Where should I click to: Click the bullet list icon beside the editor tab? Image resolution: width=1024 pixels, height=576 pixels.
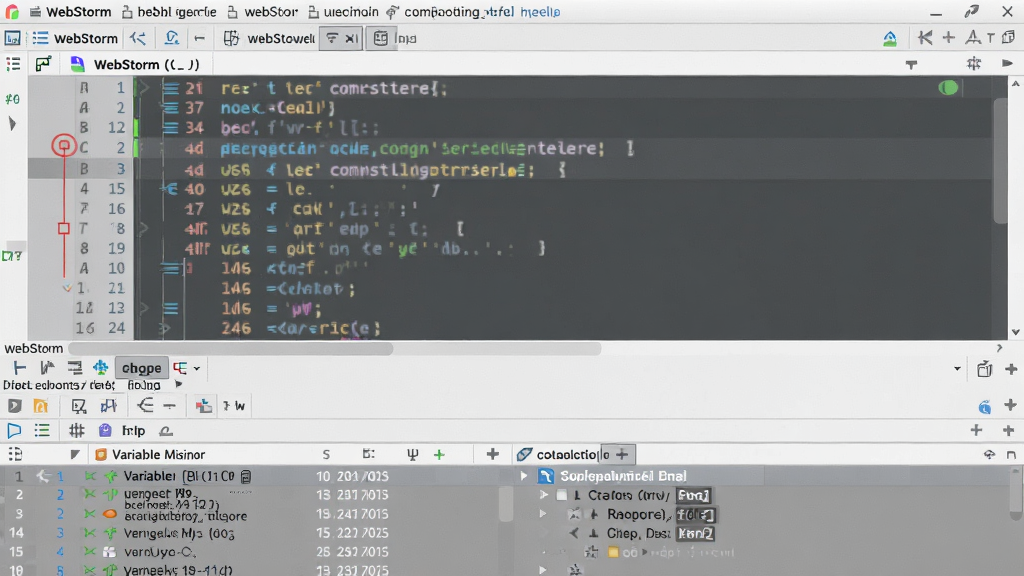click(13, 64)
